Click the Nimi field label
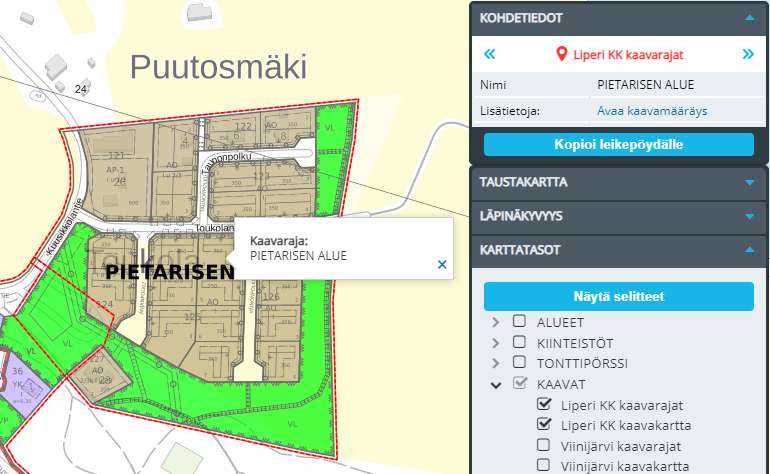This screenshot has width=770, height=474. tap(493, 85)
